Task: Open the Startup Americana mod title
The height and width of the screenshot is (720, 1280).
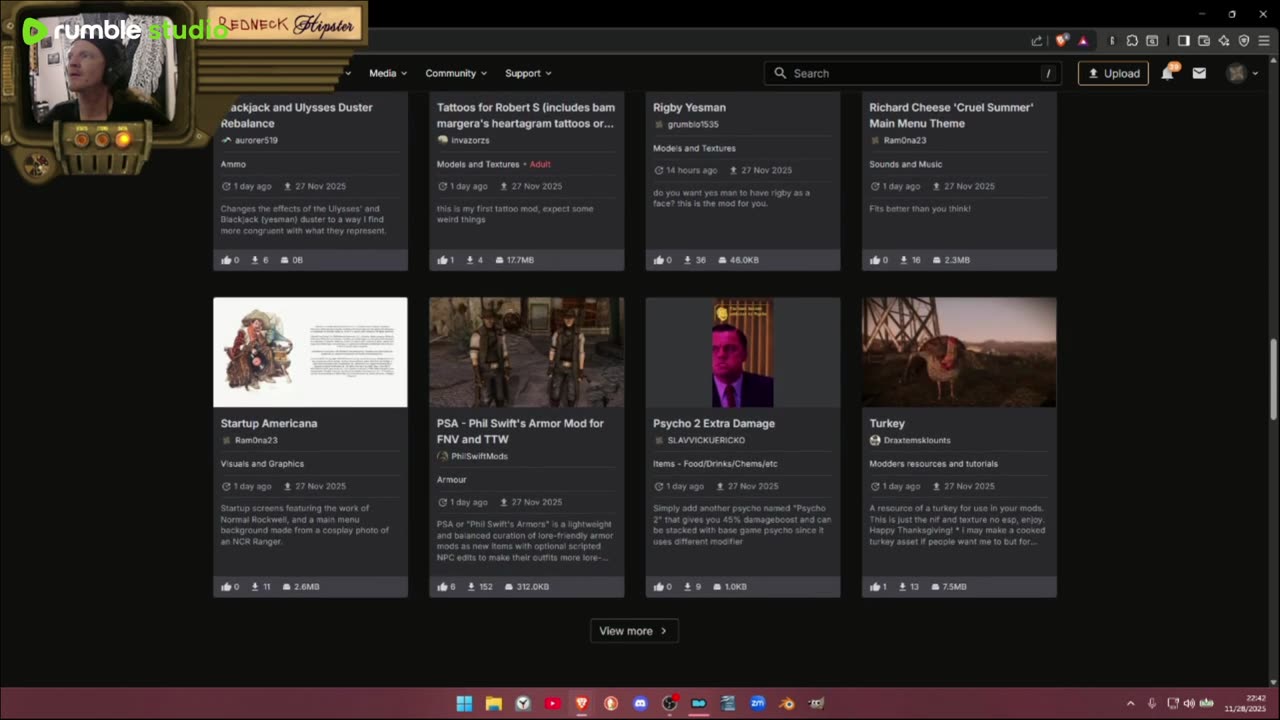Action: [269, 423]
